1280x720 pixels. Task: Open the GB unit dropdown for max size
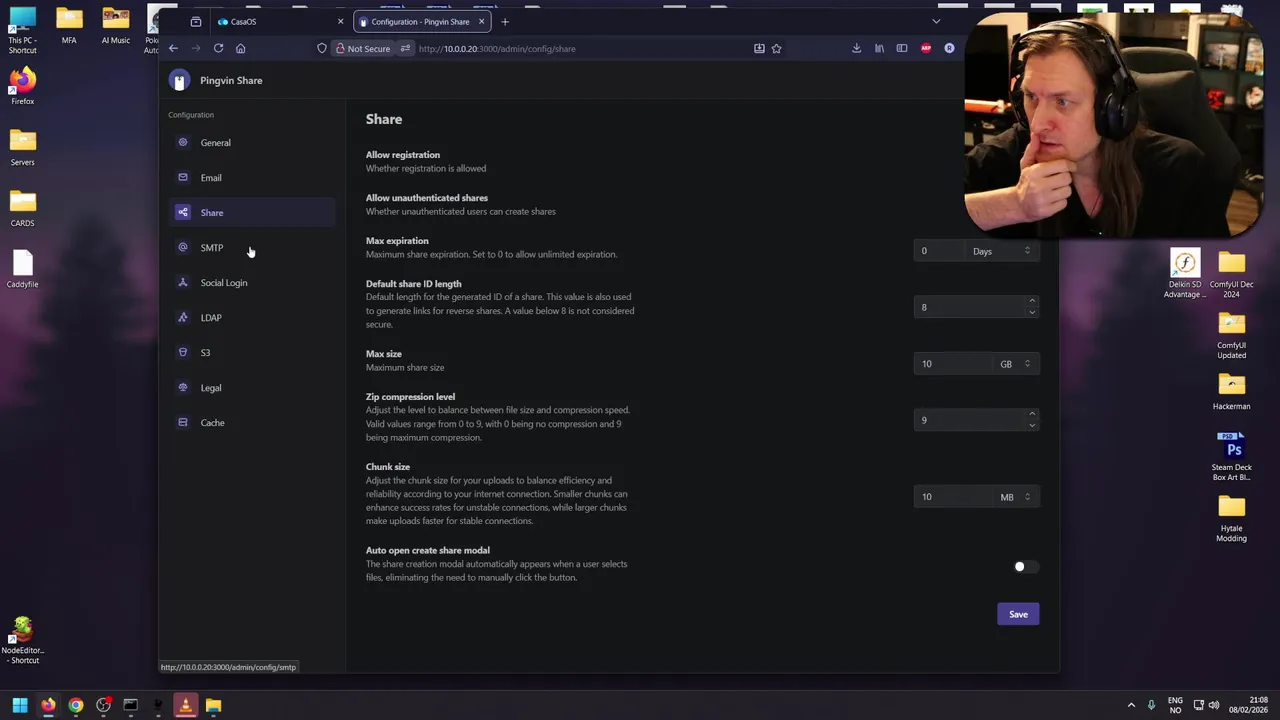point(1016,364)
